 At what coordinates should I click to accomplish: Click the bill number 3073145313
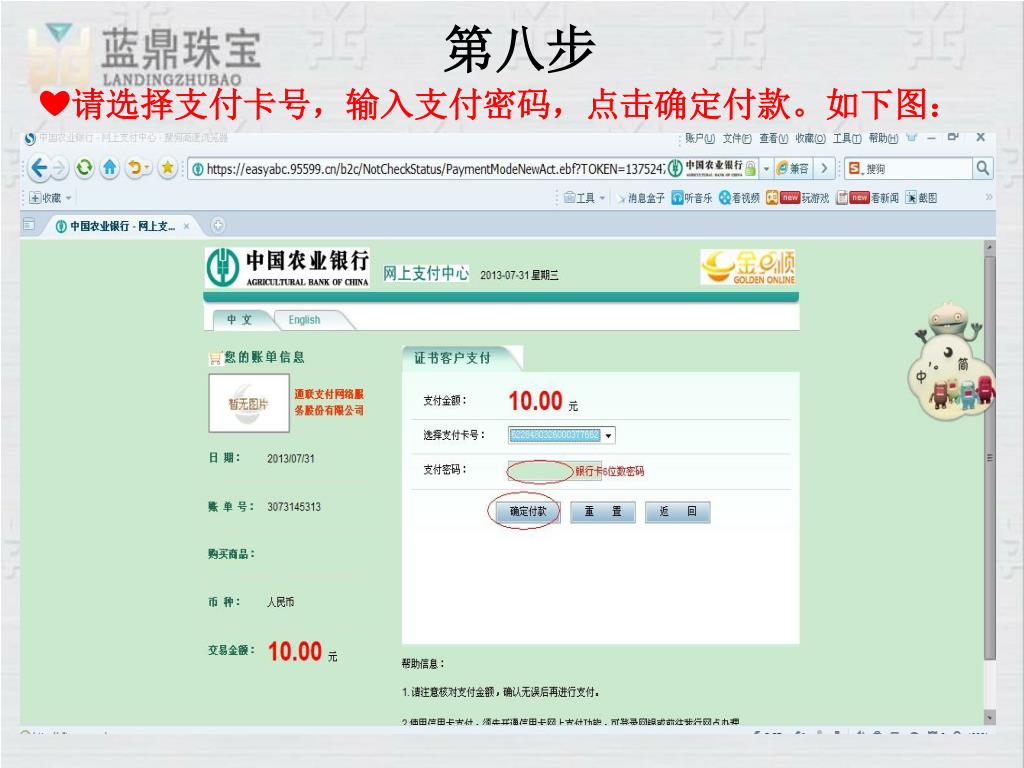click(x=294, y=507)
